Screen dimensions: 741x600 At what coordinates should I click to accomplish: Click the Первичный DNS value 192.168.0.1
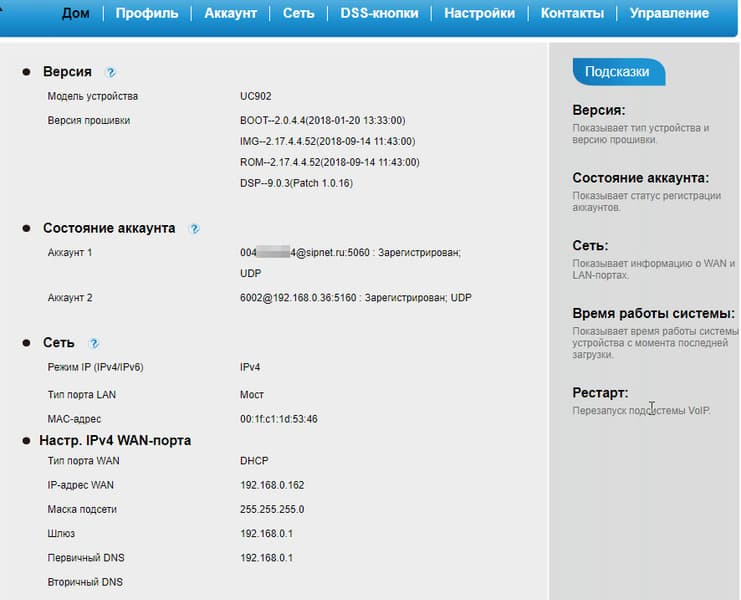[x=267, y=558]
